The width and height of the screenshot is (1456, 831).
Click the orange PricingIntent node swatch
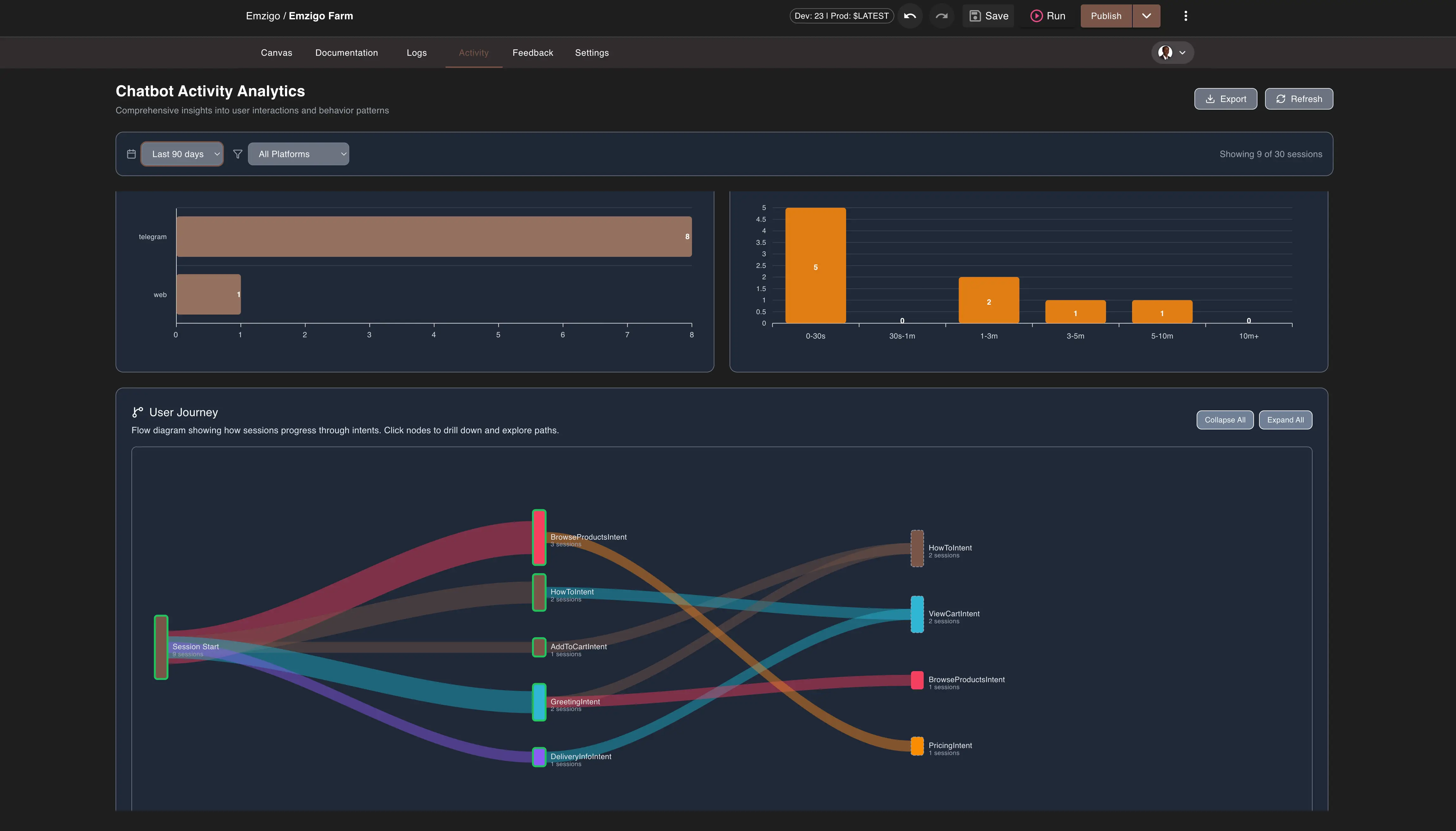[x=917, y=746]
